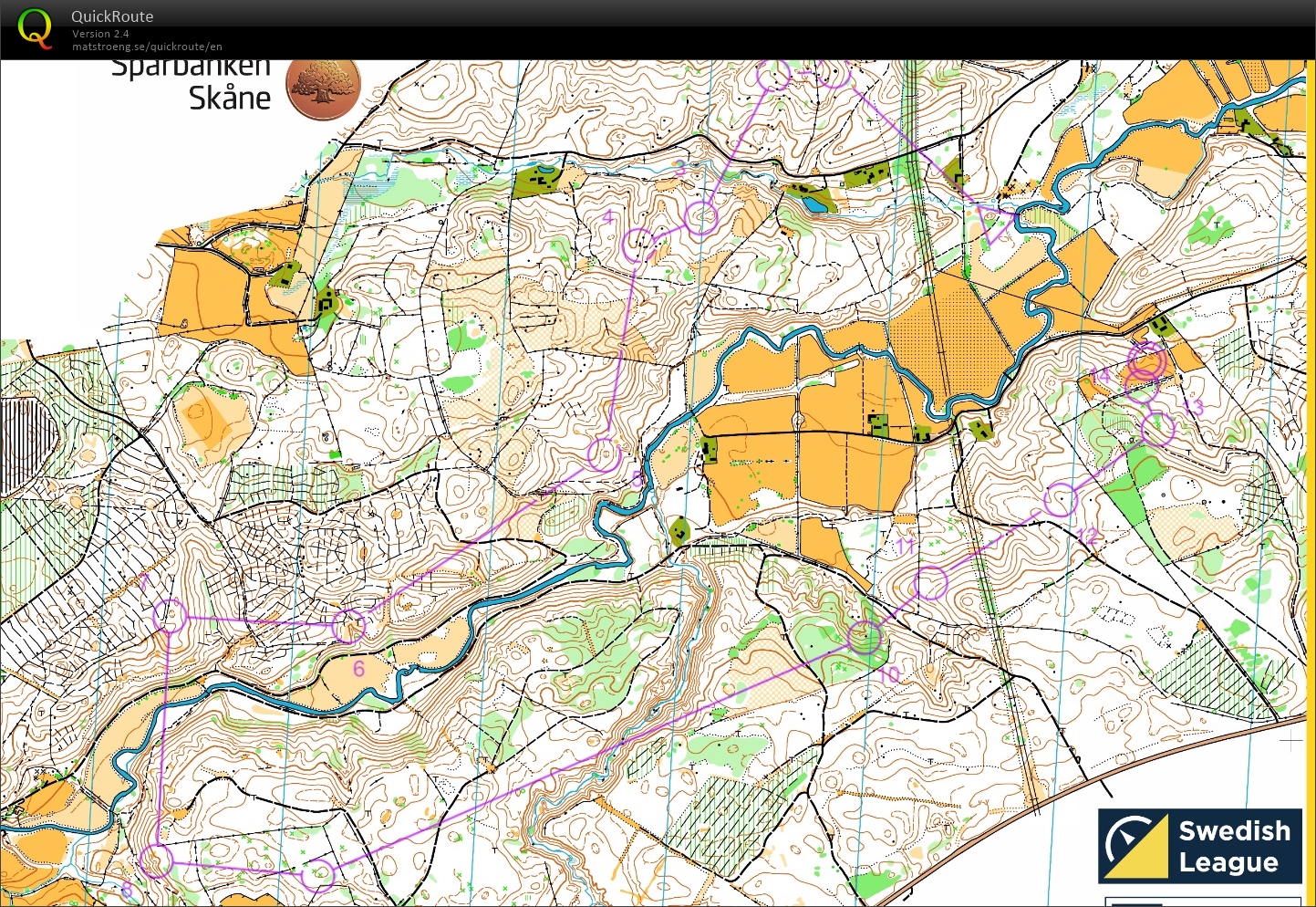Click the Swedish League logo badge
Screen dimensions: 1316x907
pyautogui.click(x=1199, y=846)
